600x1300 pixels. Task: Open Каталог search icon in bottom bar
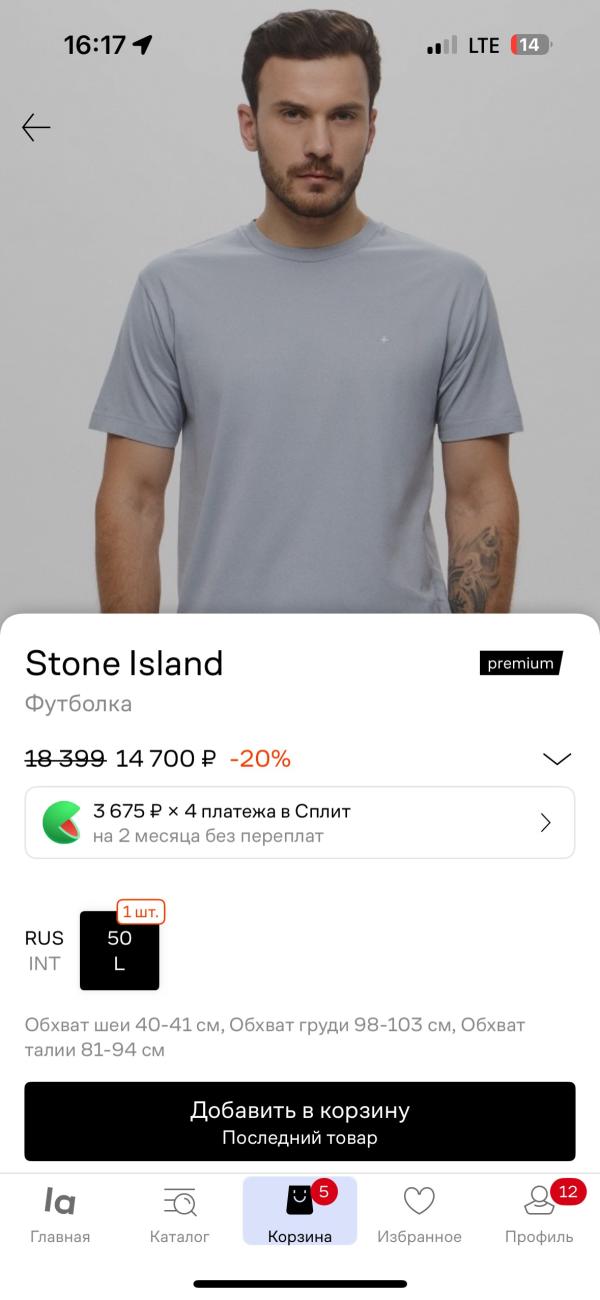180,1200
